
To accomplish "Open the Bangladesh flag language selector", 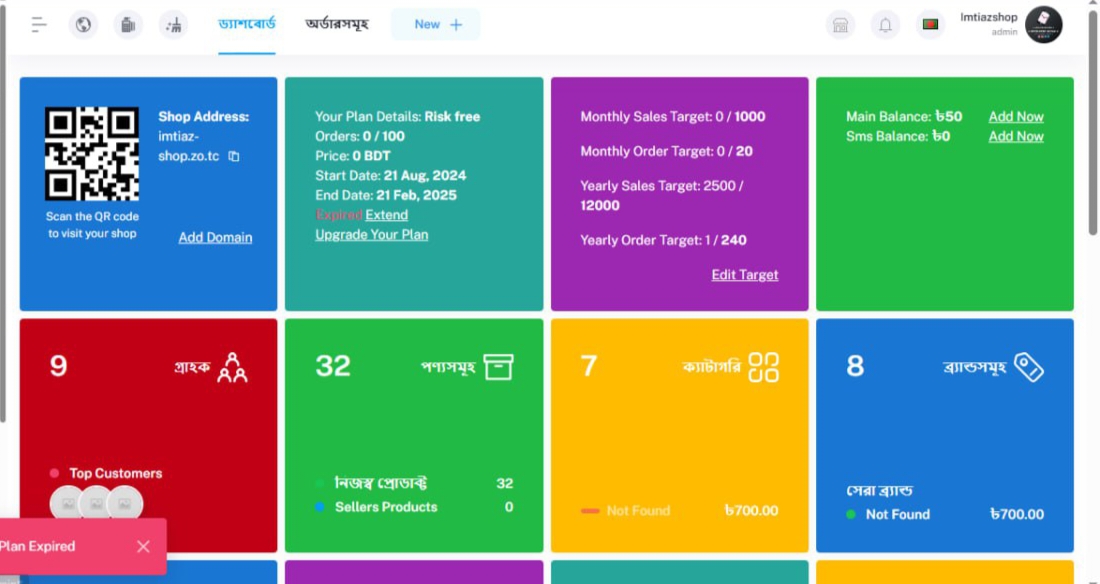I will pyautogui.click(x=930, y=25).
